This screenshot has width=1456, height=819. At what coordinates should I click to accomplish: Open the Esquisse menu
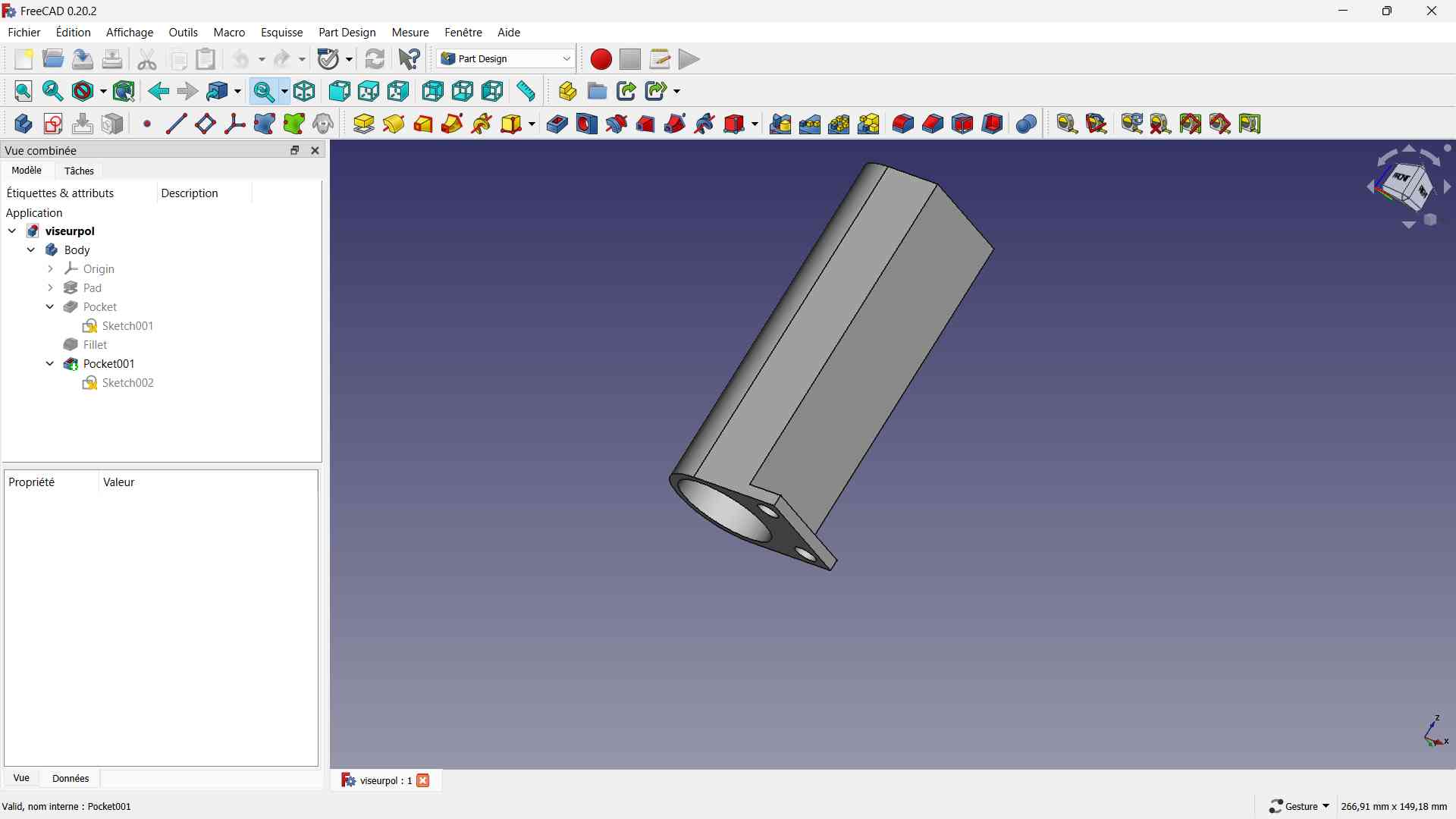281,33
